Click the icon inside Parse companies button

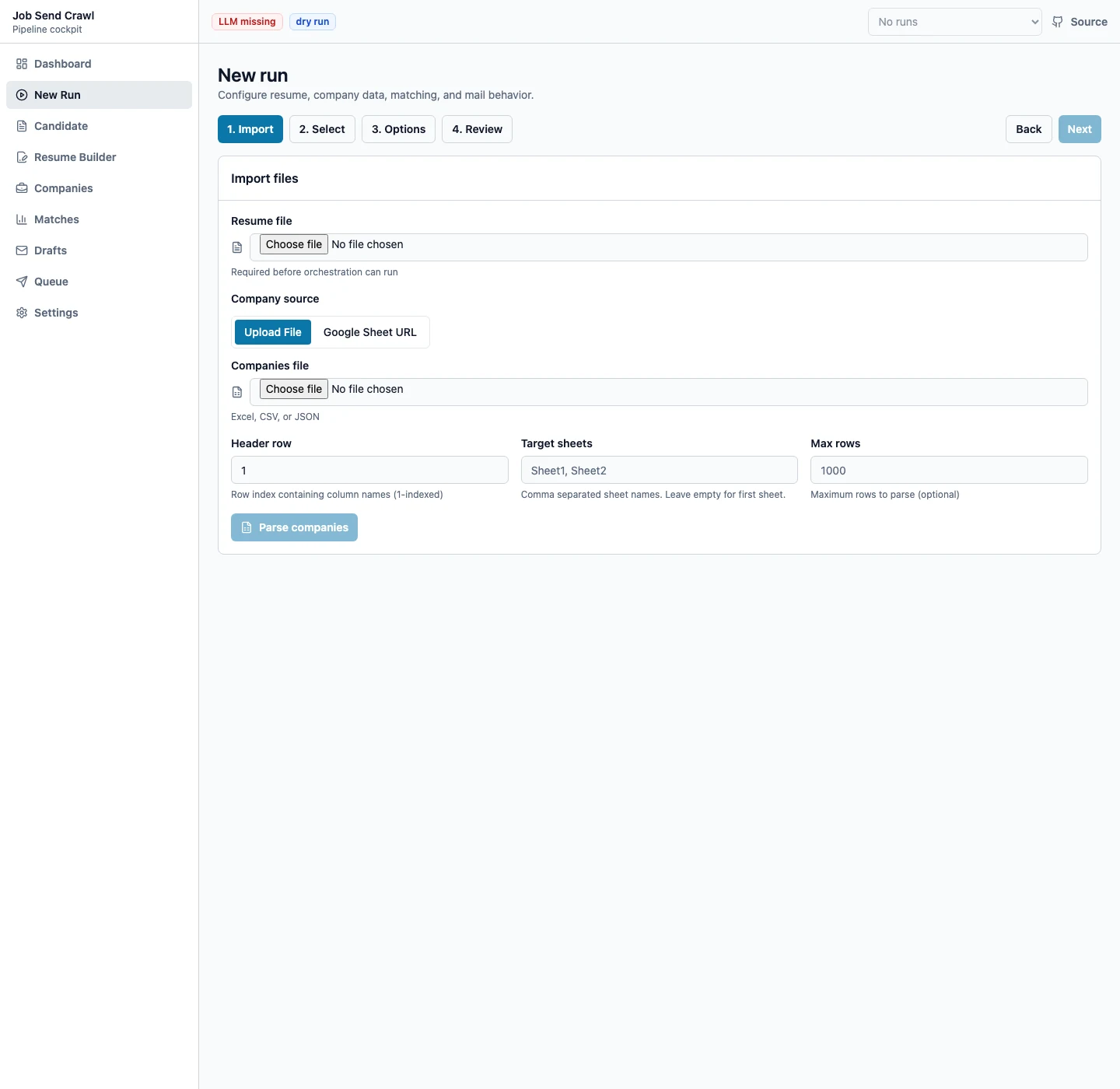[247, 527]
